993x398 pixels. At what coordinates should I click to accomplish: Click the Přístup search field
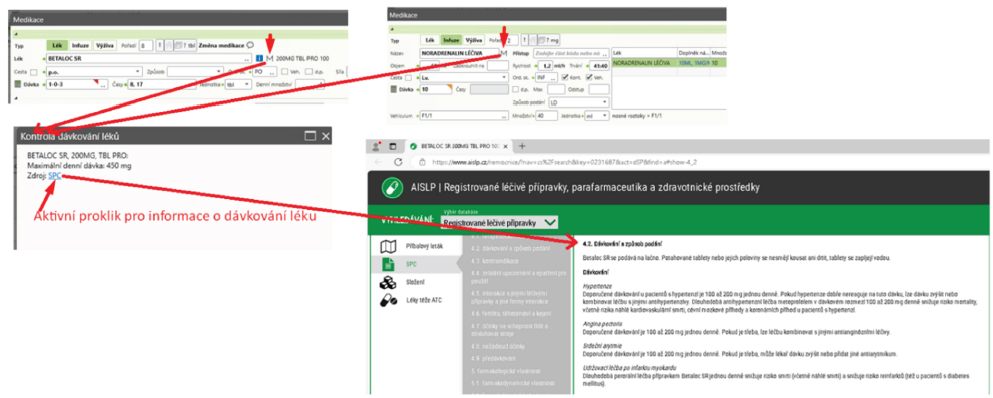point(571,53)
